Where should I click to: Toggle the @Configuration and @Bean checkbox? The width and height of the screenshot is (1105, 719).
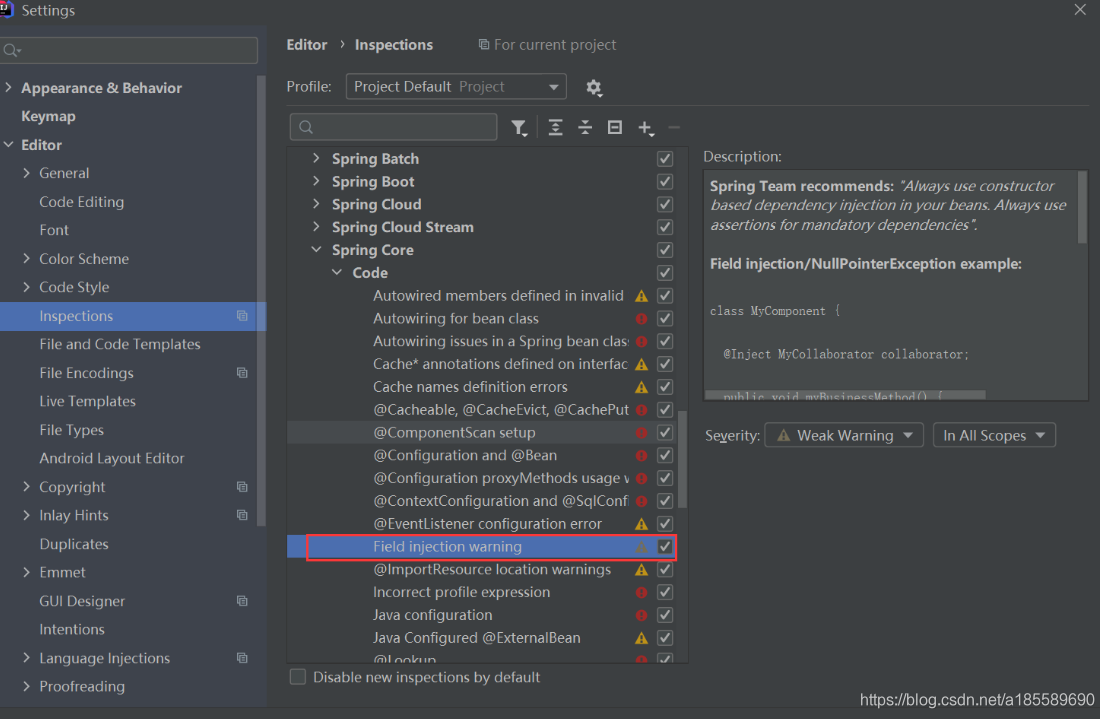click(x=665, y=455)
